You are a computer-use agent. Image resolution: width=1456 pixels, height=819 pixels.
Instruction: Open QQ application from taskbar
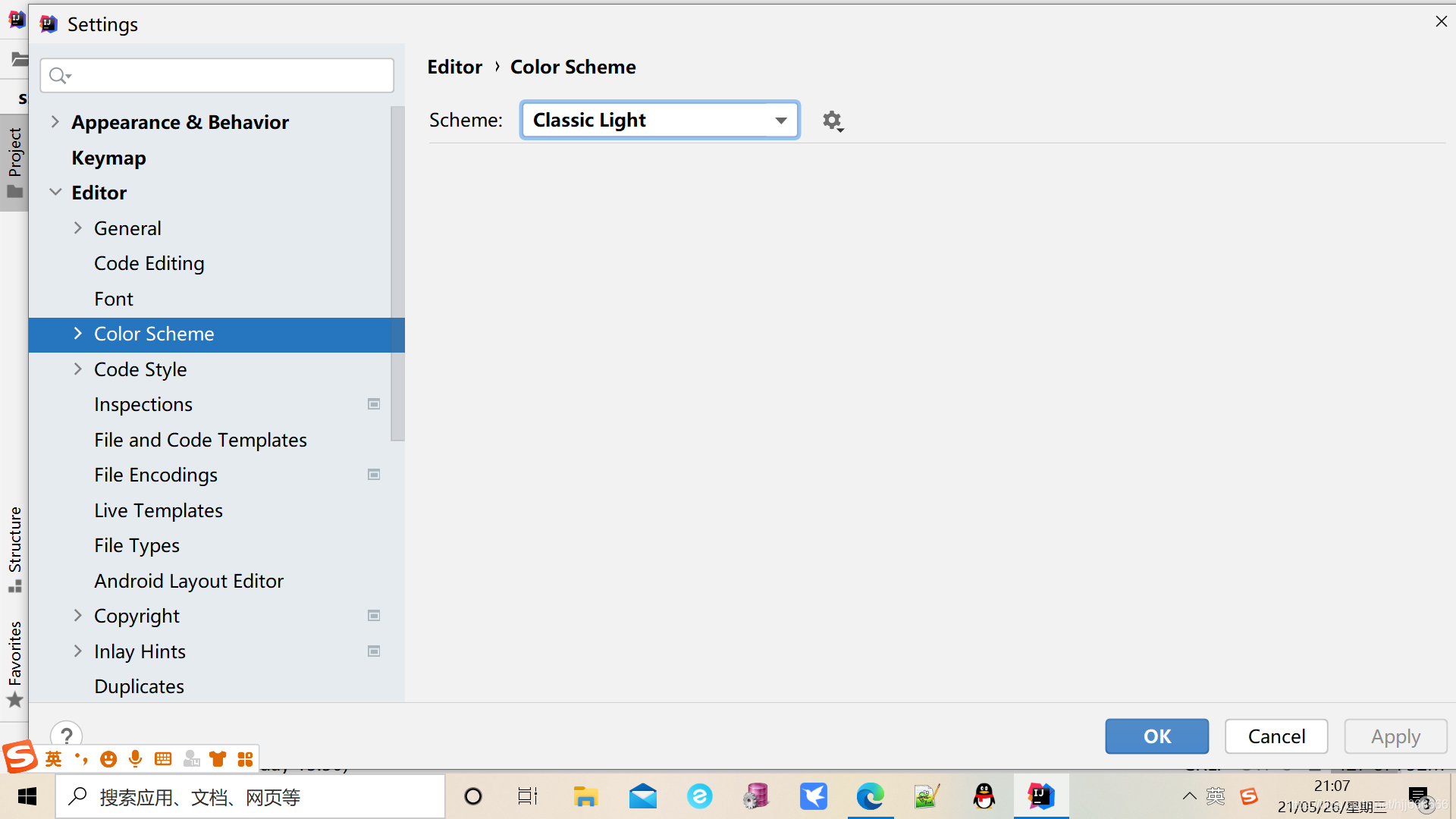984,795
